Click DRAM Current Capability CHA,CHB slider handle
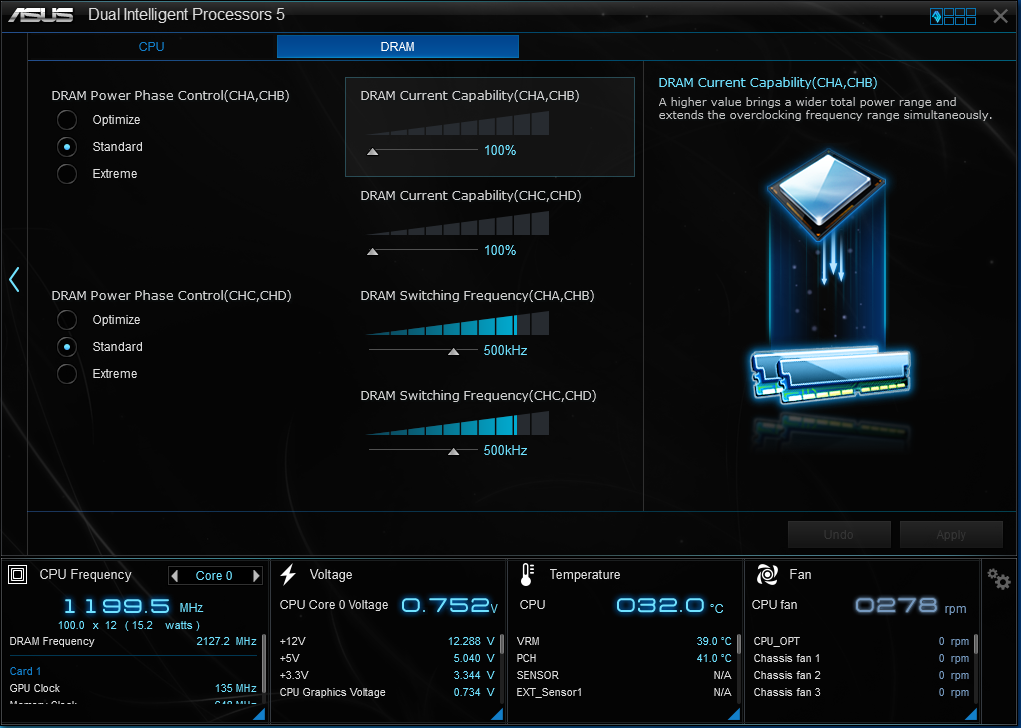This screenshot has height=728, width=1021. pos(372,152)
